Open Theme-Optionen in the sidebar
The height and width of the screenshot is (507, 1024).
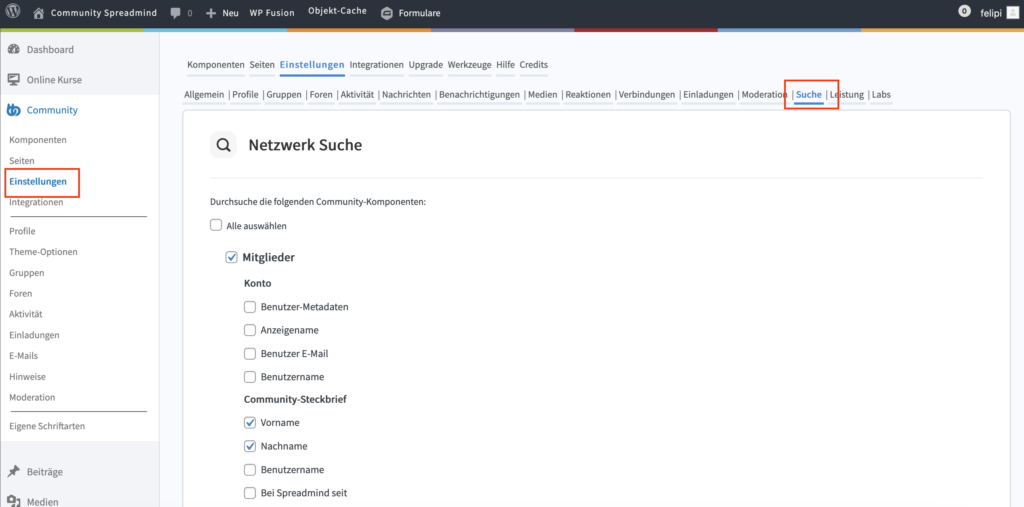tap(43, 252)
